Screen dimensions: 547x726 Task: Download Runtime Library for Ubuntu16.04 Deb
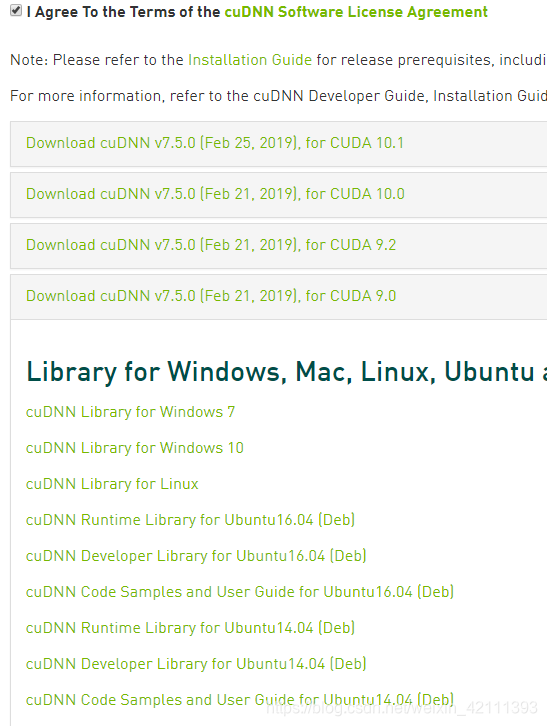coord(190,520)
